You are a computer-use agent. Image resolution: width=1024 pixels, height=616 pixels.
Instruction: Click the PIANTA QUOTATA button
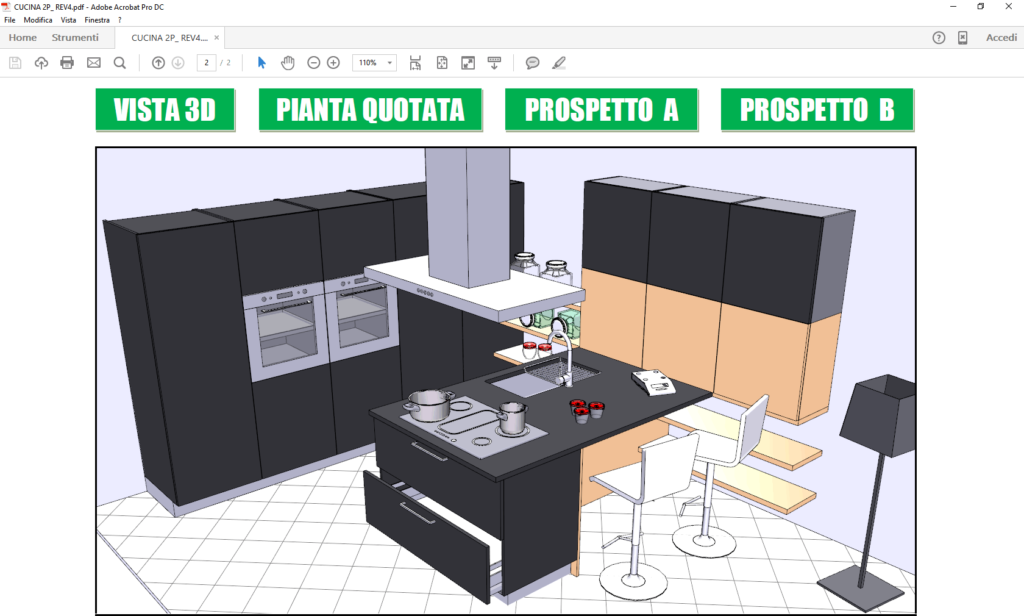(x=370, y=110)
